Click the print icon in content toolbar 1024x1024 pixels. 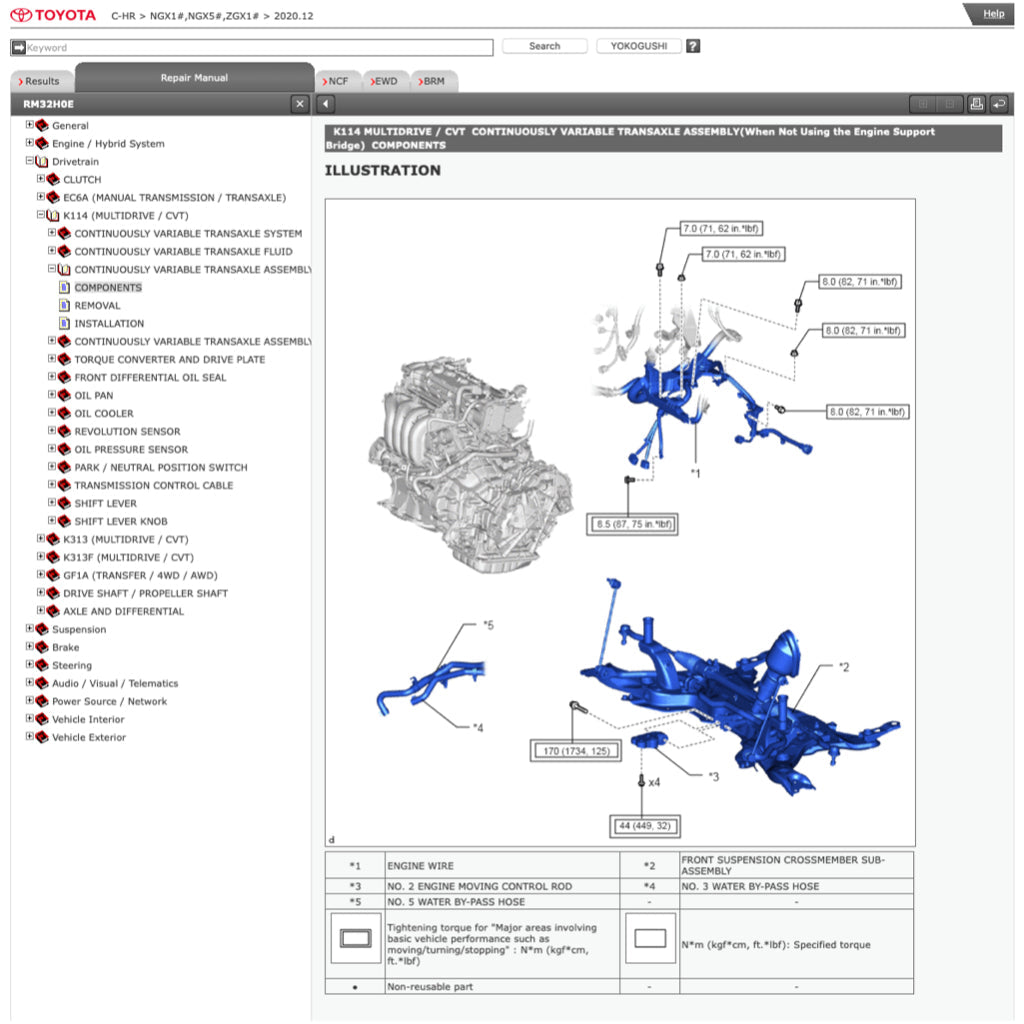(976, 104)
